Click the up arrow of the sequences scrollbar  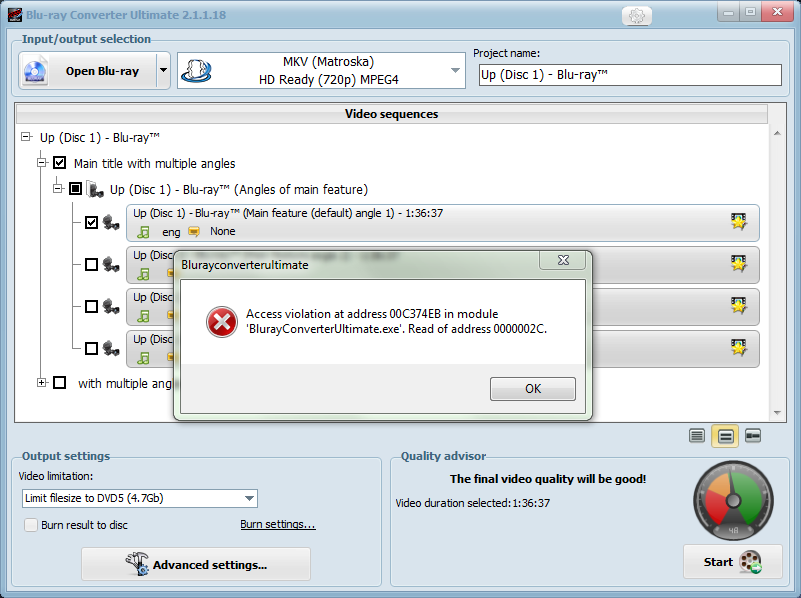tap(777, 133)
